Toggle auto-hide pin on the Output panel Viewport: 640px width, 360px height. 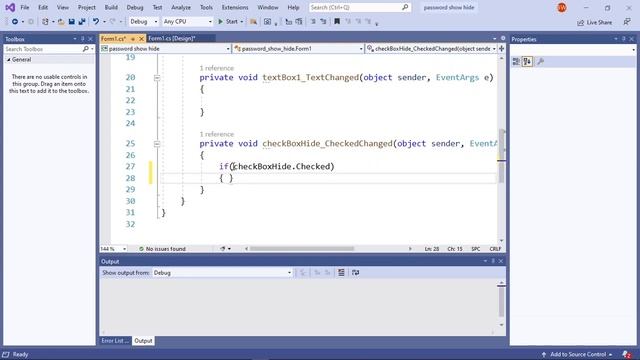[493, 261]
